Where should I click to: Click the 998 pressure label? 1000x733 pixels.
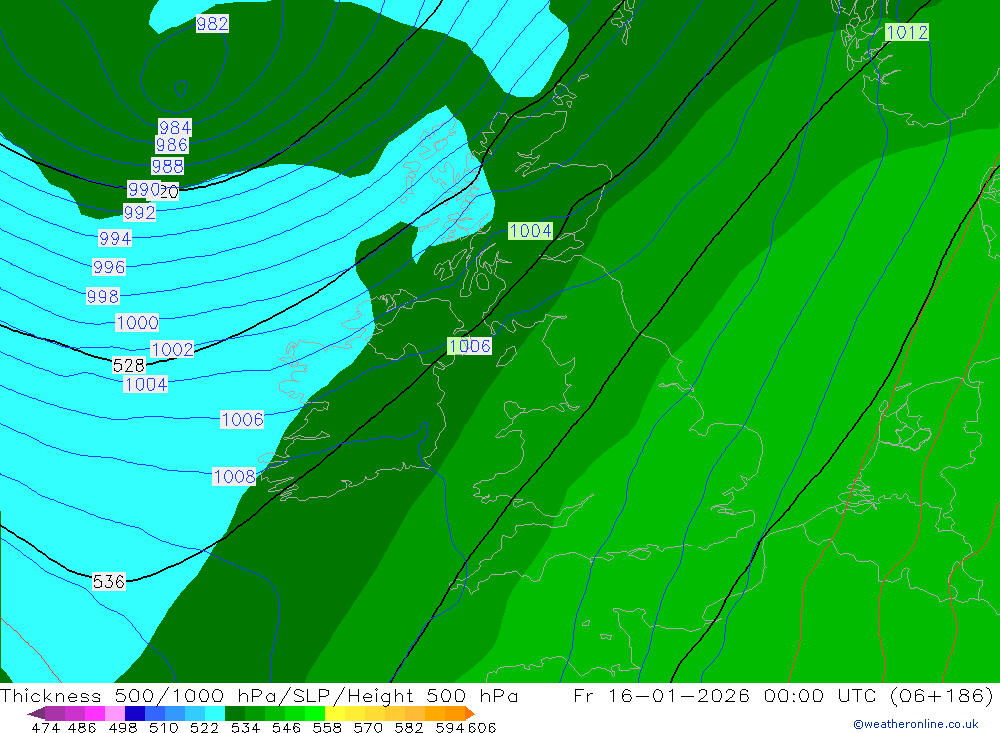pos(103,296)
